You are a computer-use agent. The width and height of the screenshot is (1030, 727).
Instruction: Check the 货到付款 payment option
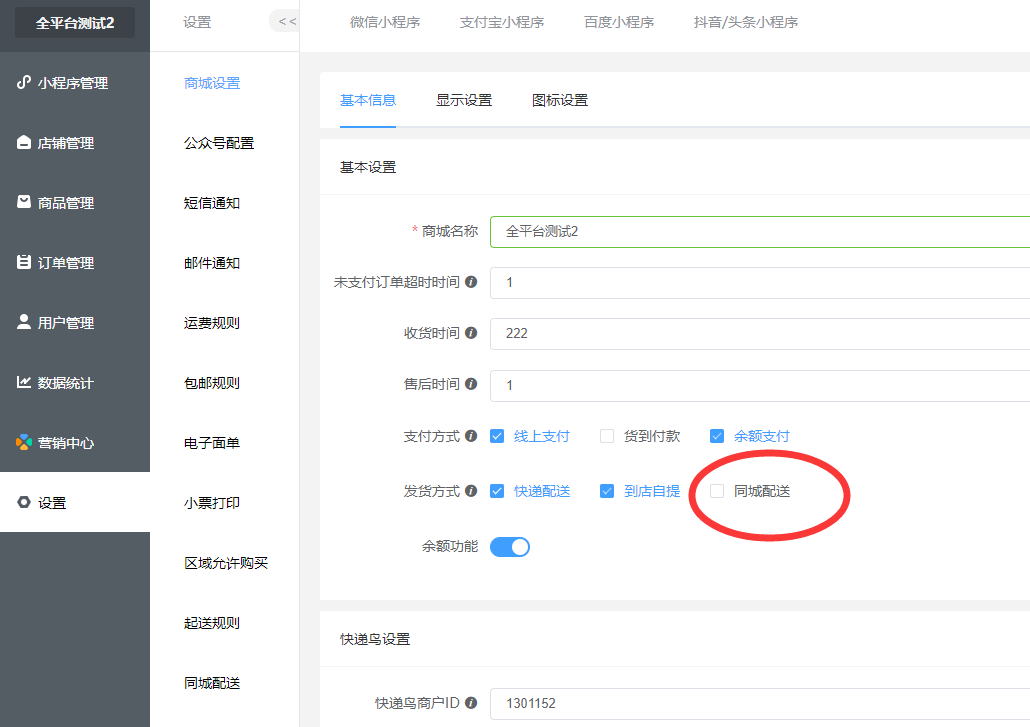(607, 436)
